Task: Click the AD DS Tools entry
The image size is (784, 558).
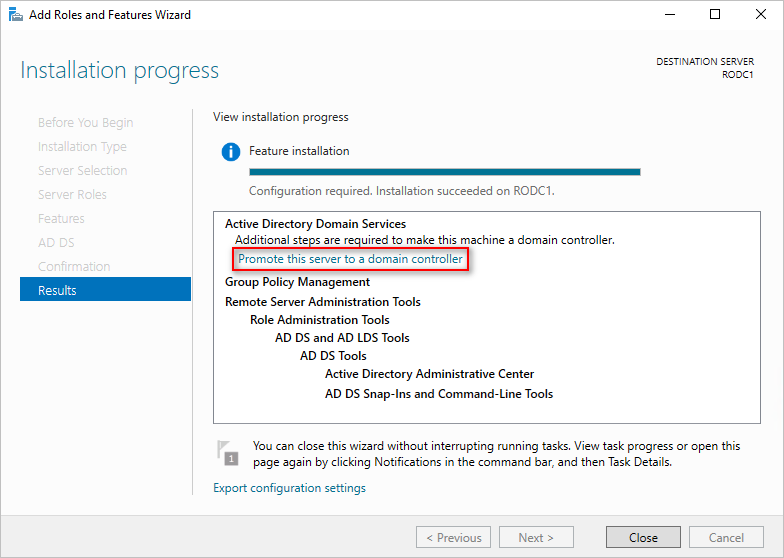Action: tap(333, 356)
